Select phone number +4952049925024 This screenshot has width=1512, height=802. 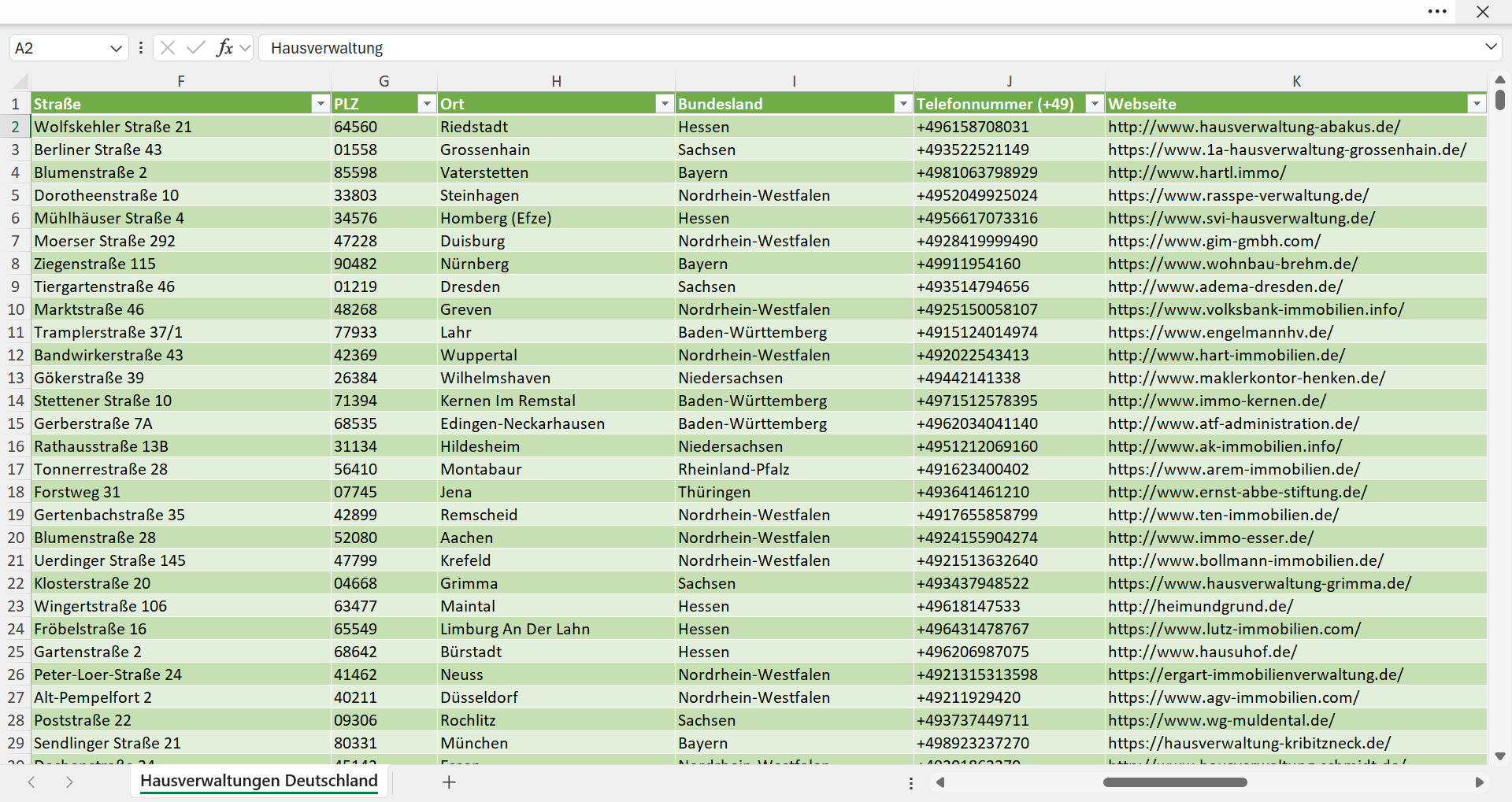1010,195
